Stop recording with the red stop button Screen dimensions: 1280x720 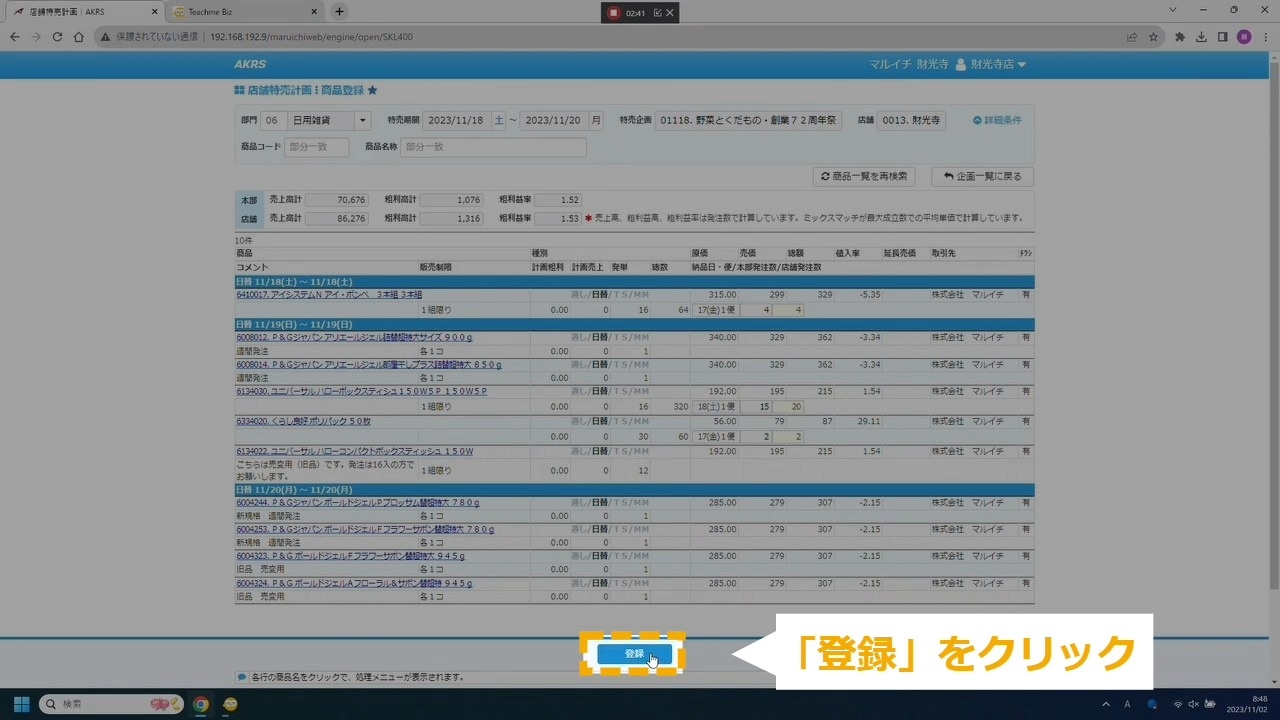click(x=613, y=13)
